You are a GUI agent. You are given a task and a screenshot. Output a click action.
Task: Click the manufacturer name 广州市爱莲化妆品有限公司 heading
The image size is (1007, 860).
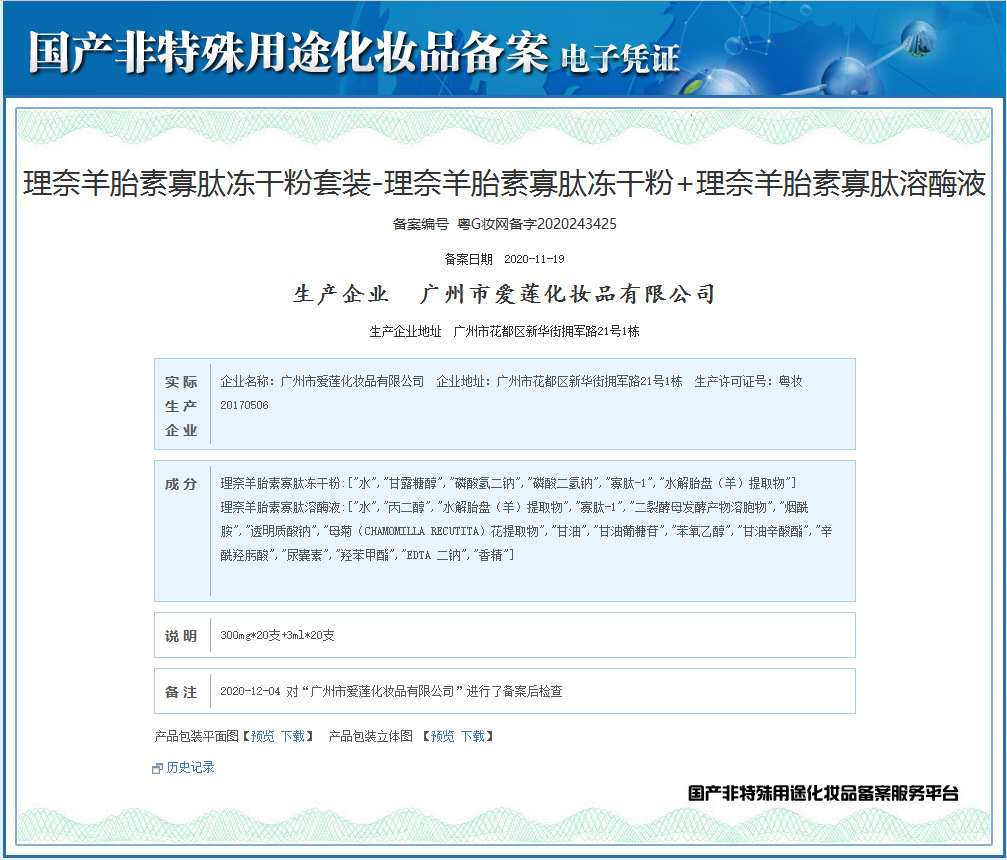point(567,294)
